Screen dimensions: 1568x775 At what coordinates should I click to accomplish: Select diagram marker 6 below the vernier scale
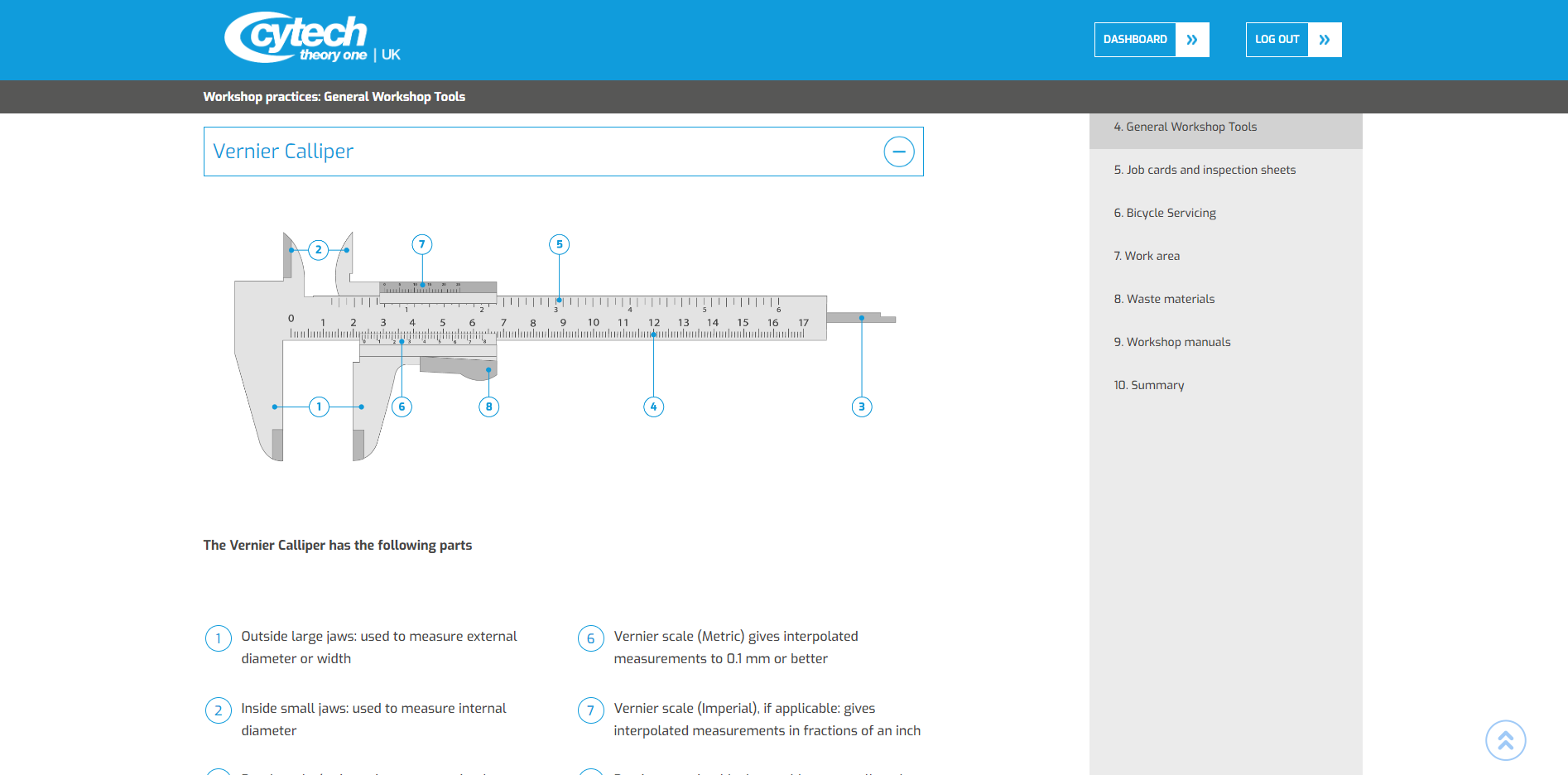(x=402, y=407)
